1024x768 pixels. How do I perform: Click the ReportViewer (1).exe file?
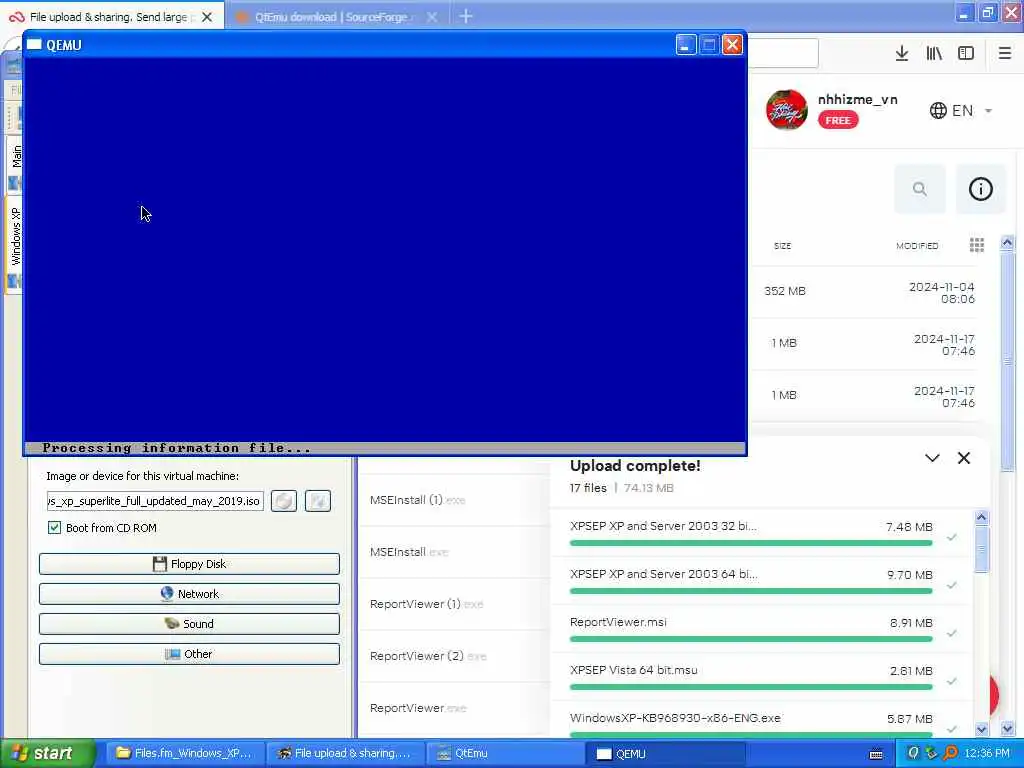426,604
